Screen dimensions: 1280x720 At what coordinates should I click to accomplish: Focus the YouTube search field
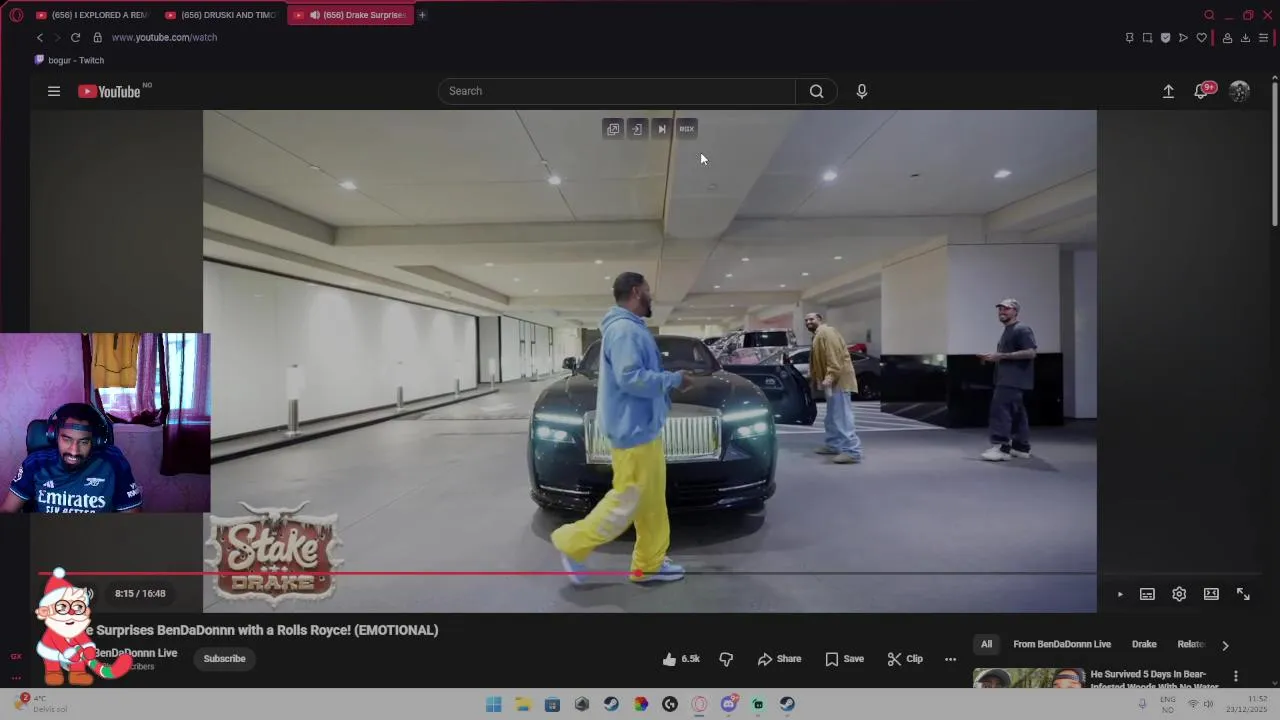(x=616, y=91)
